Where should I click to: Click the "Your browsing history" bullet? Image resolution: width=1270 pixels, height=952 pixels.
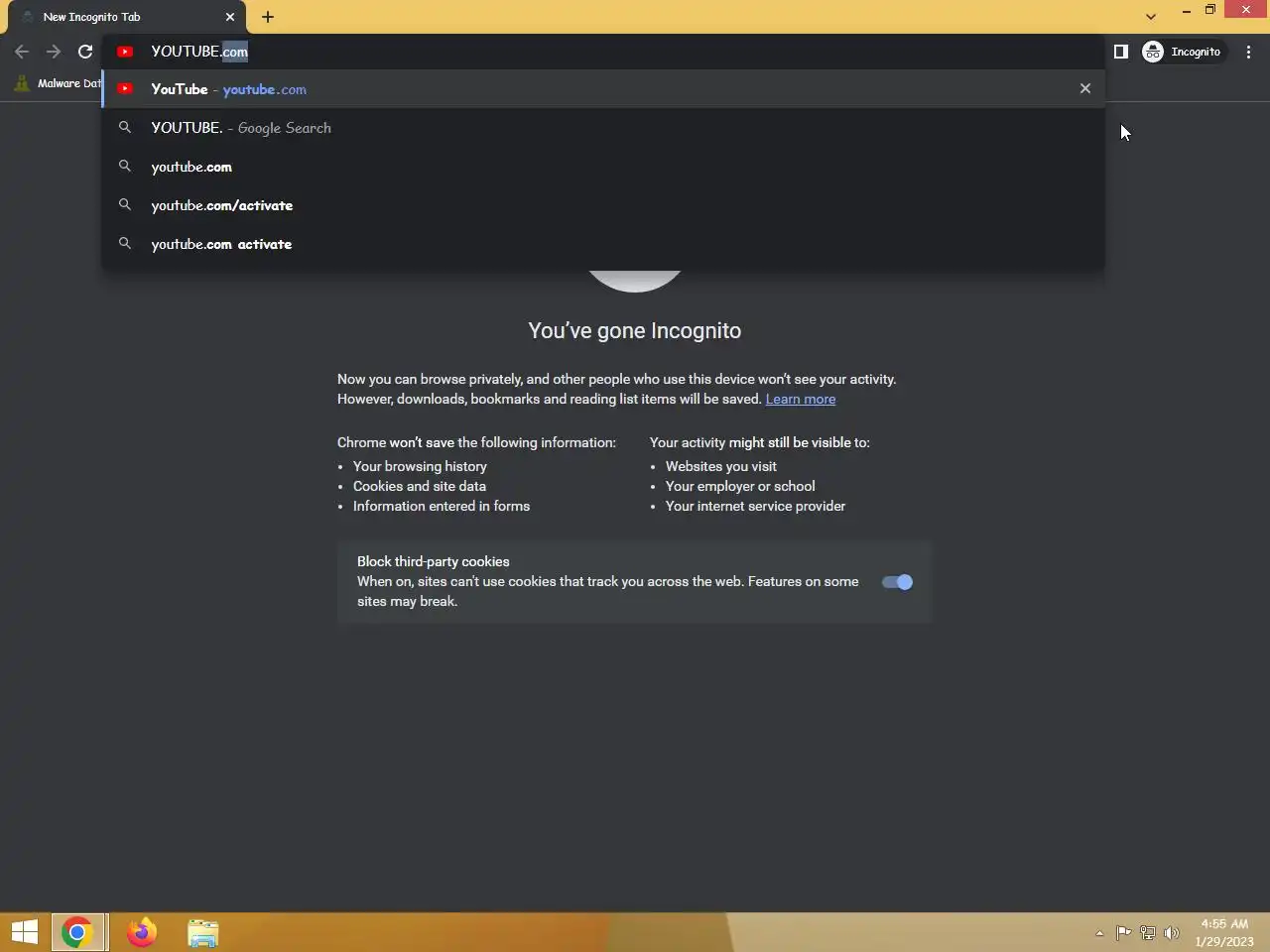[x=420, y=466]
